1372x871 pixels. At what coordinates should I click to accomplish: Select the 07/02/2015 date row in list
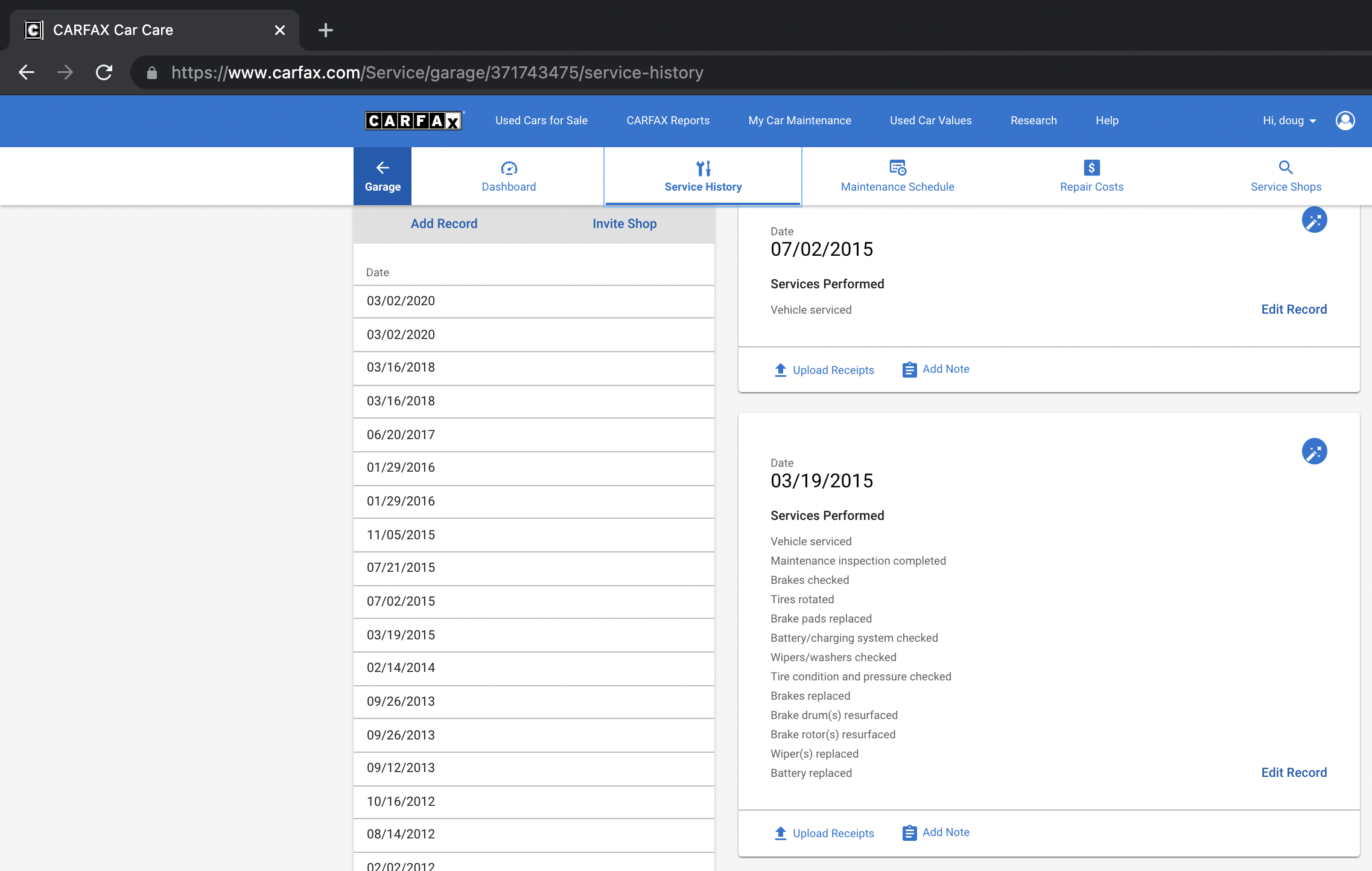click(x=534, y=601)
